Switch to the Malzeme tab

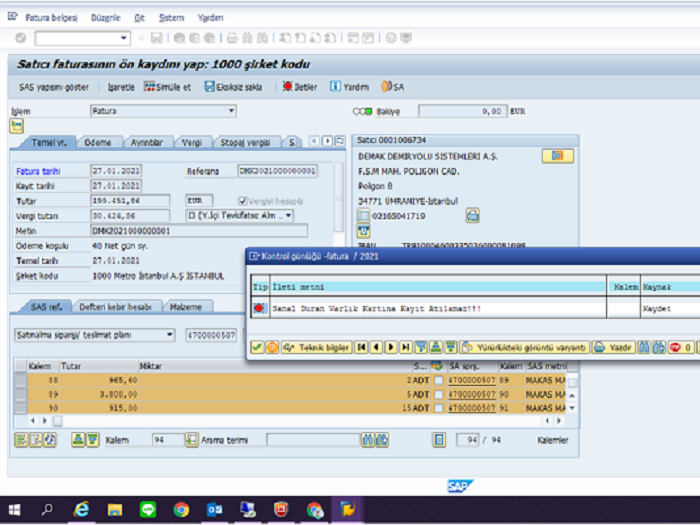click(186, 307)
